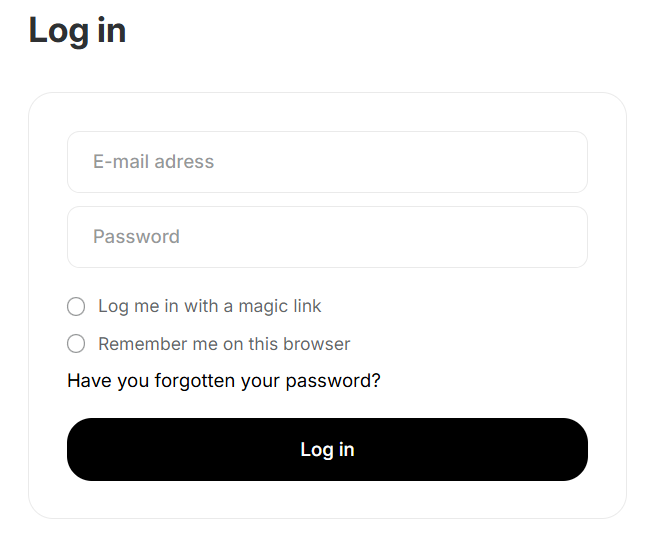Start password recovery from the login card
Screen dimensions: 659x545
pyautogui.click(x=224, y=381)
